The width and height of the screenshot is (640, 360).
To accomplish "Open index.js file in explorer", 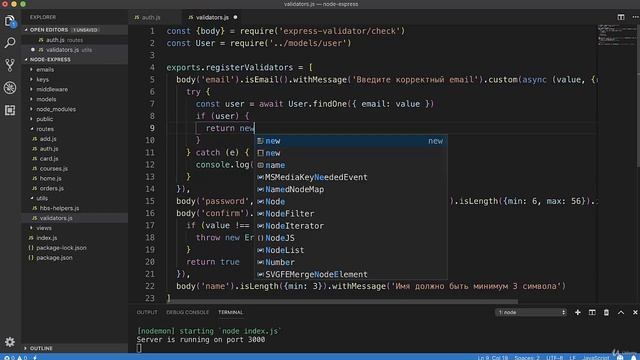I will click(75, 238).
